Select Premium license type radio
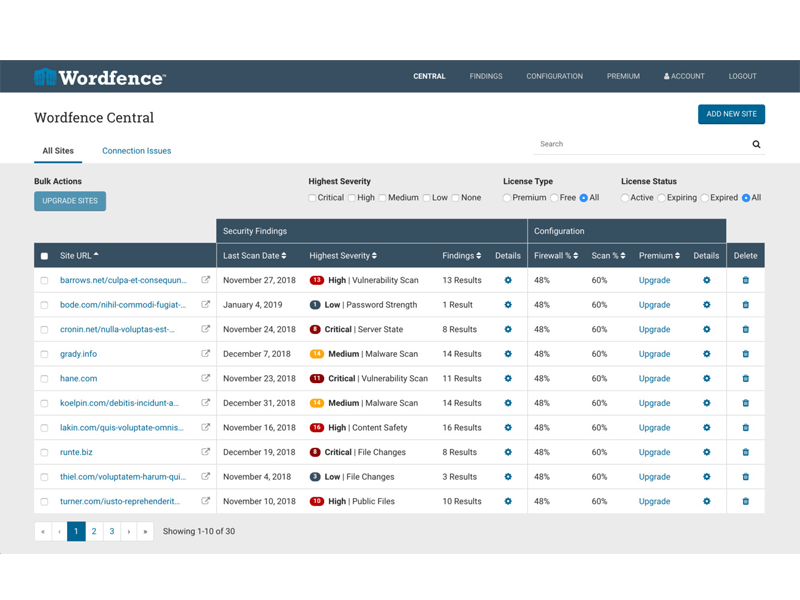Viewport: 800px width, 600px height. point(507,198)
